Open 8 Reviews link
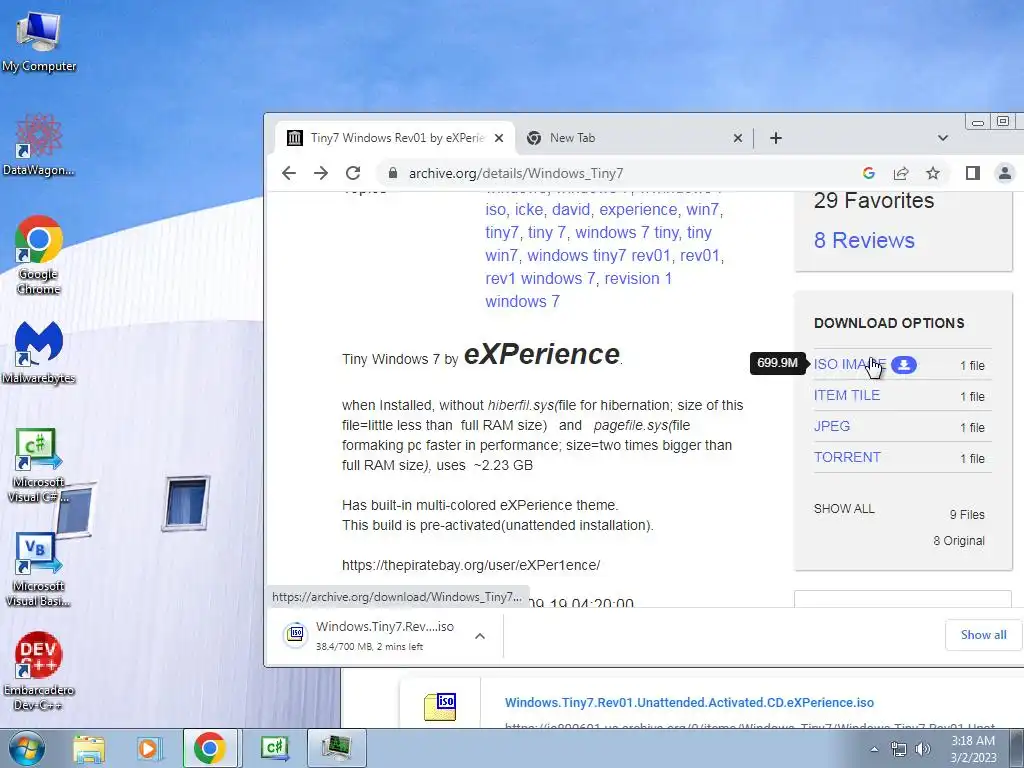Image resolution: width=1024 pixels, height=768 pixels. pyautogui.click(x=864, y=240)
